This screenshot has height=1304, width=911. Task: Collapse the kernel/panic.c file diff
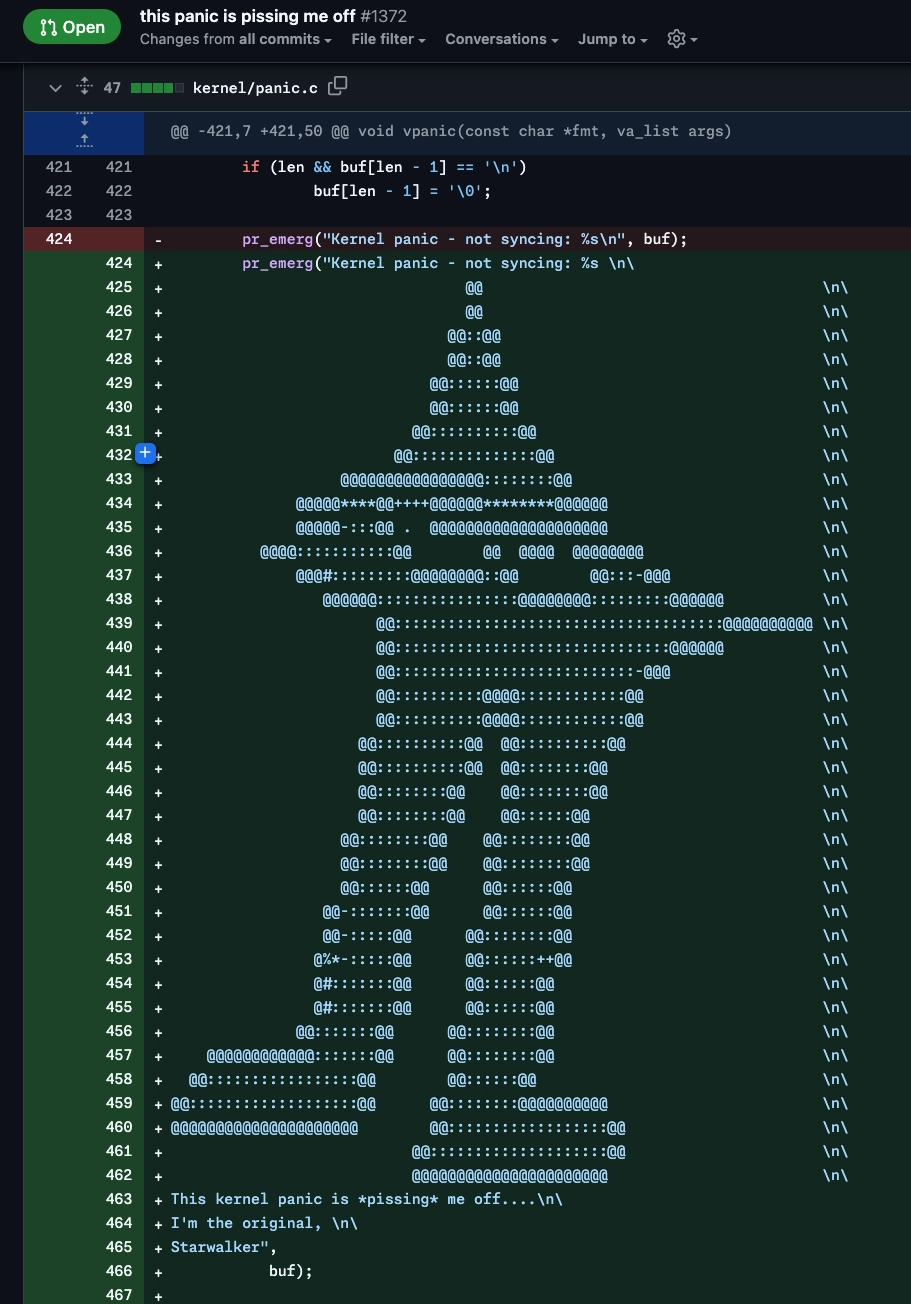point(55,88)
